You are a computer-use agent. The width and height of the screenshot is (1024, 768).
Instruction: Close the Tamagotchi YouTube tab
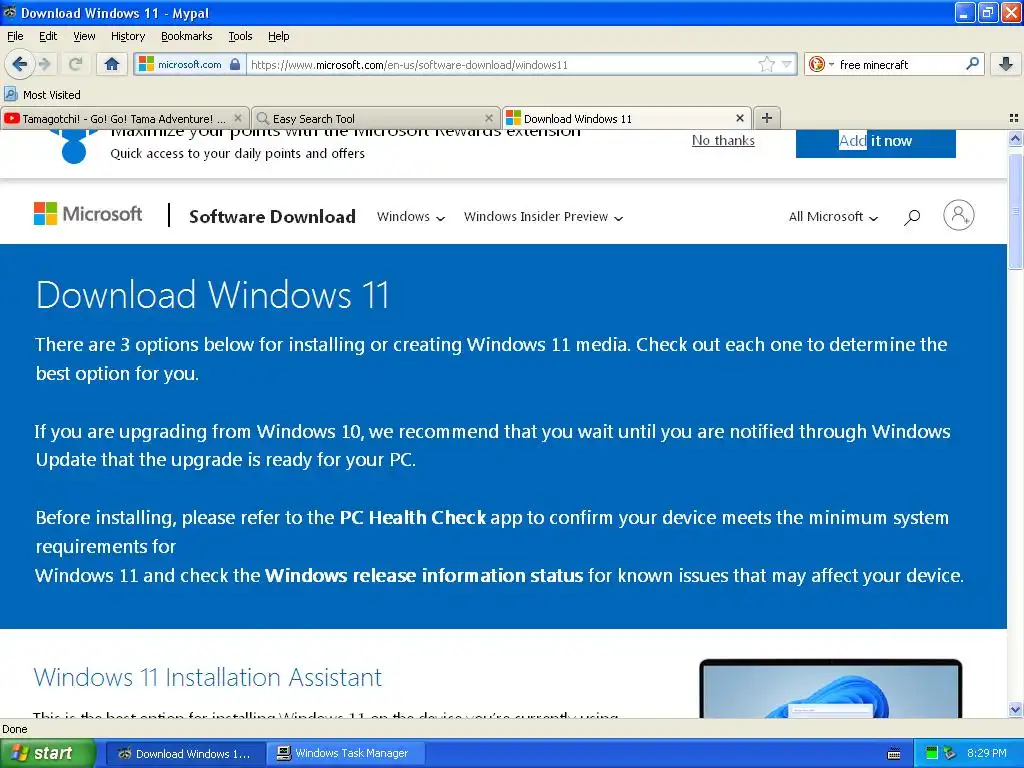click(x=238, y=118)
